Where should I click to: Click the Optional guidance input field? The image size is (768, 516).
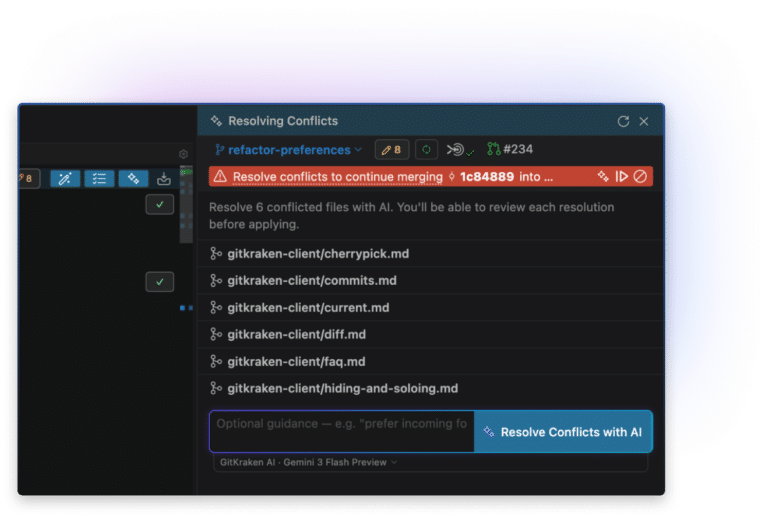tap(342, 431)
